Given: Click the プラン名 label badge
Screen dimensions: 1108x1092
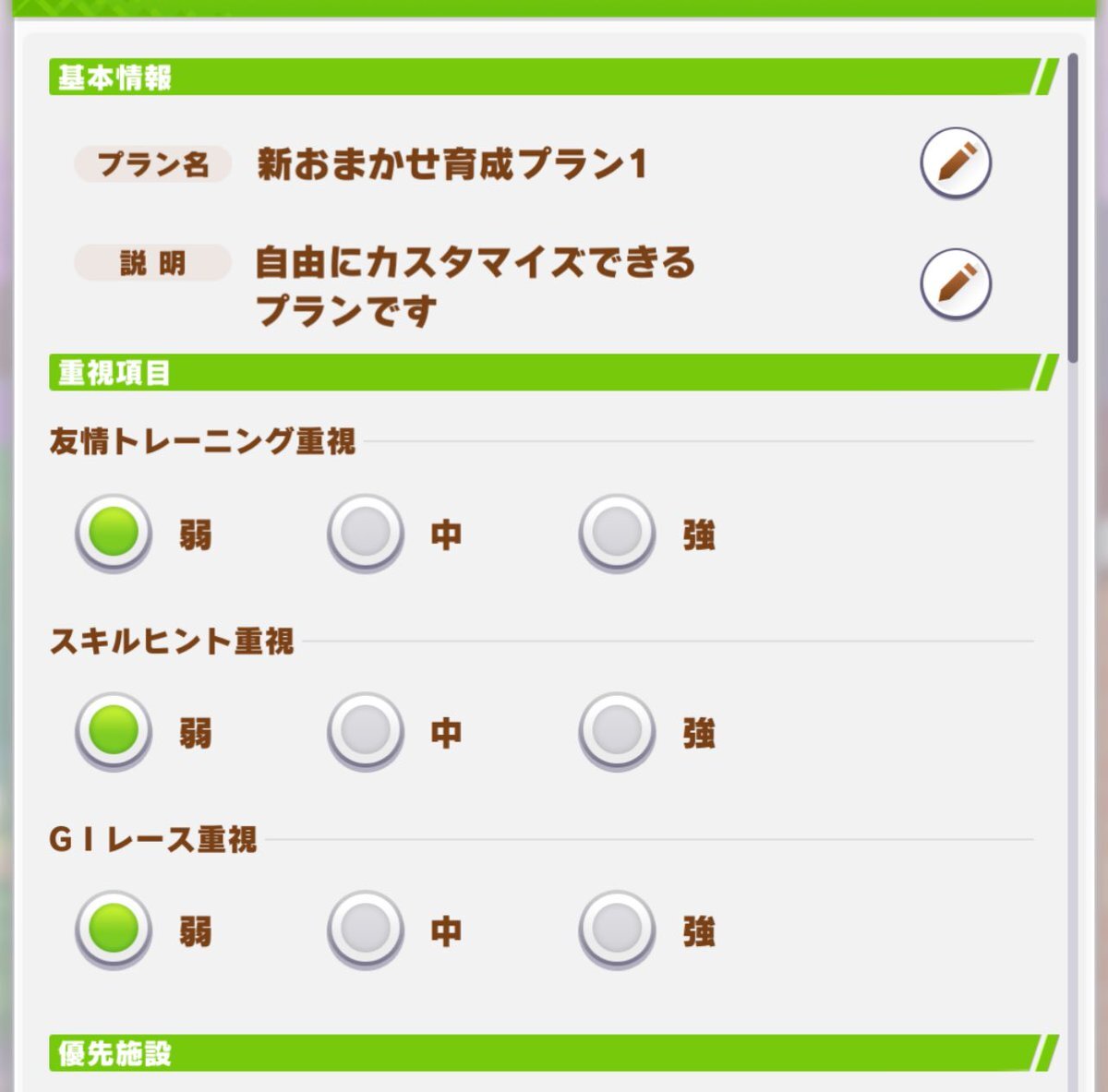Looking at the screenshot, I should click(152, 164).
